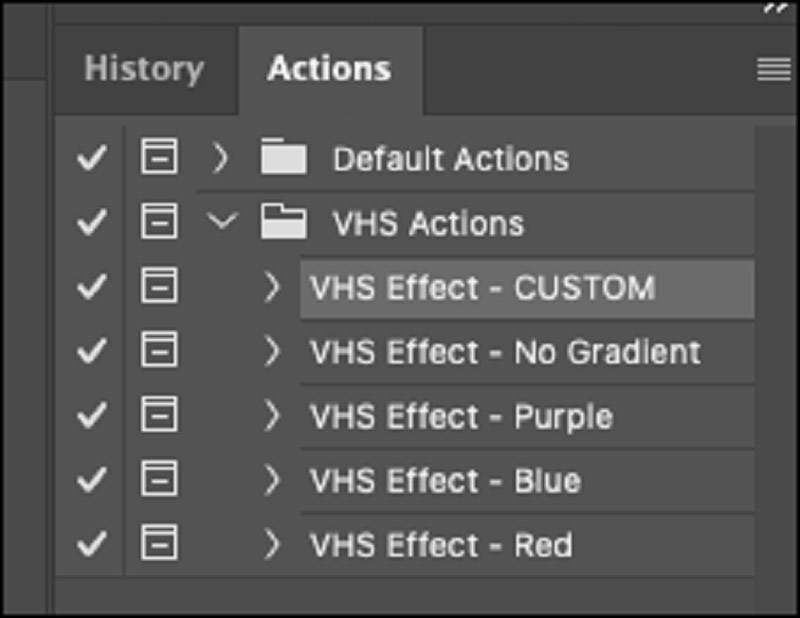The width and height of the screenshot is (800, 618).
Task: Uncheck the VHS Effect - Blue action
Action: click(x=91, y=481)
